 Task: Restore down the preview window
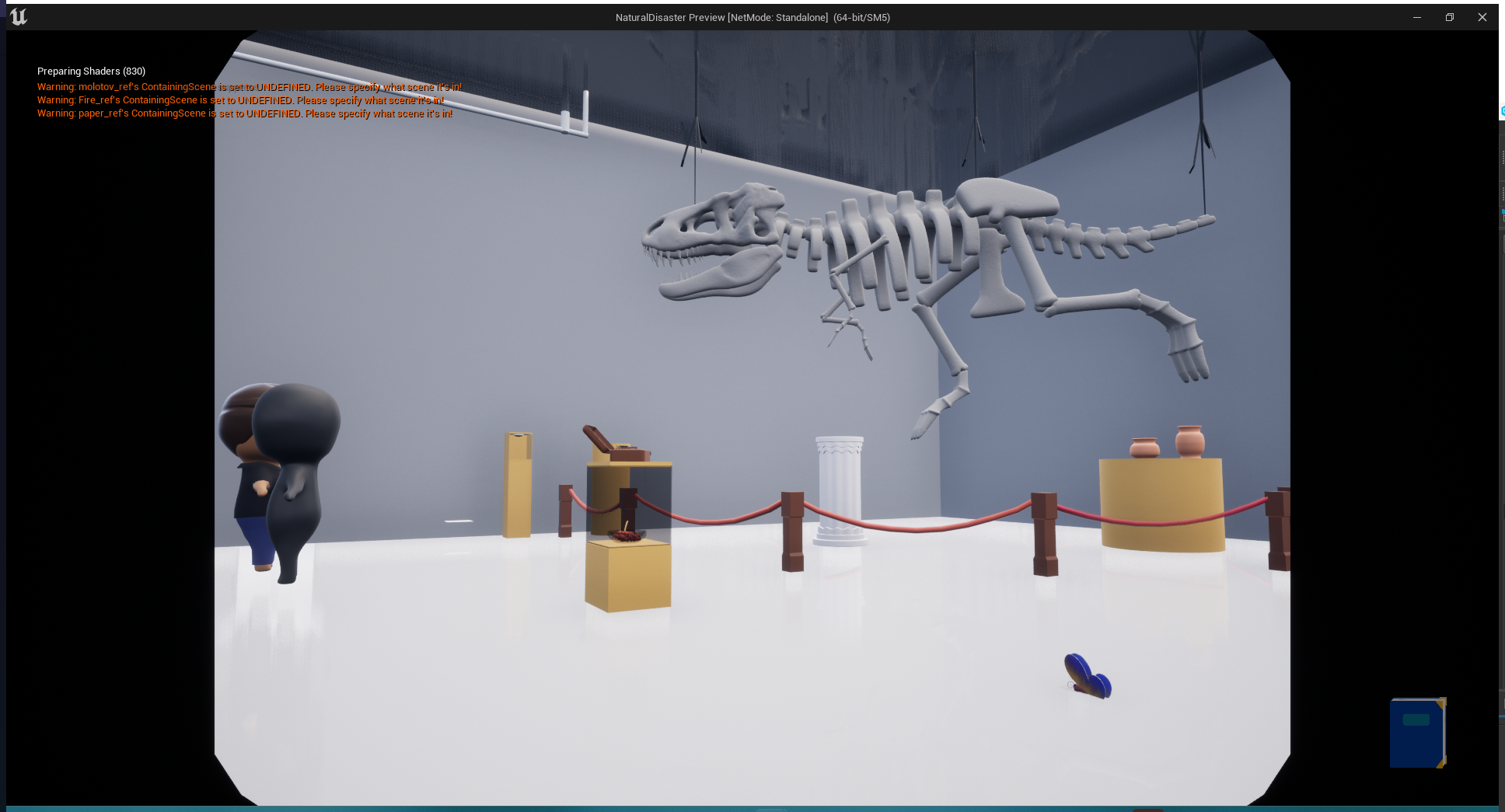[1450, 17]
